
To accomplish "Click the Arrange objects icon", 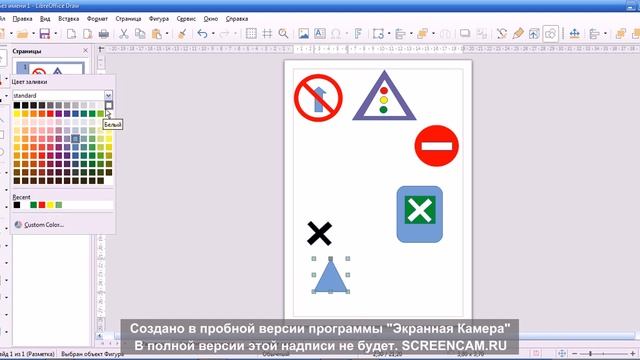I will 422,33.
